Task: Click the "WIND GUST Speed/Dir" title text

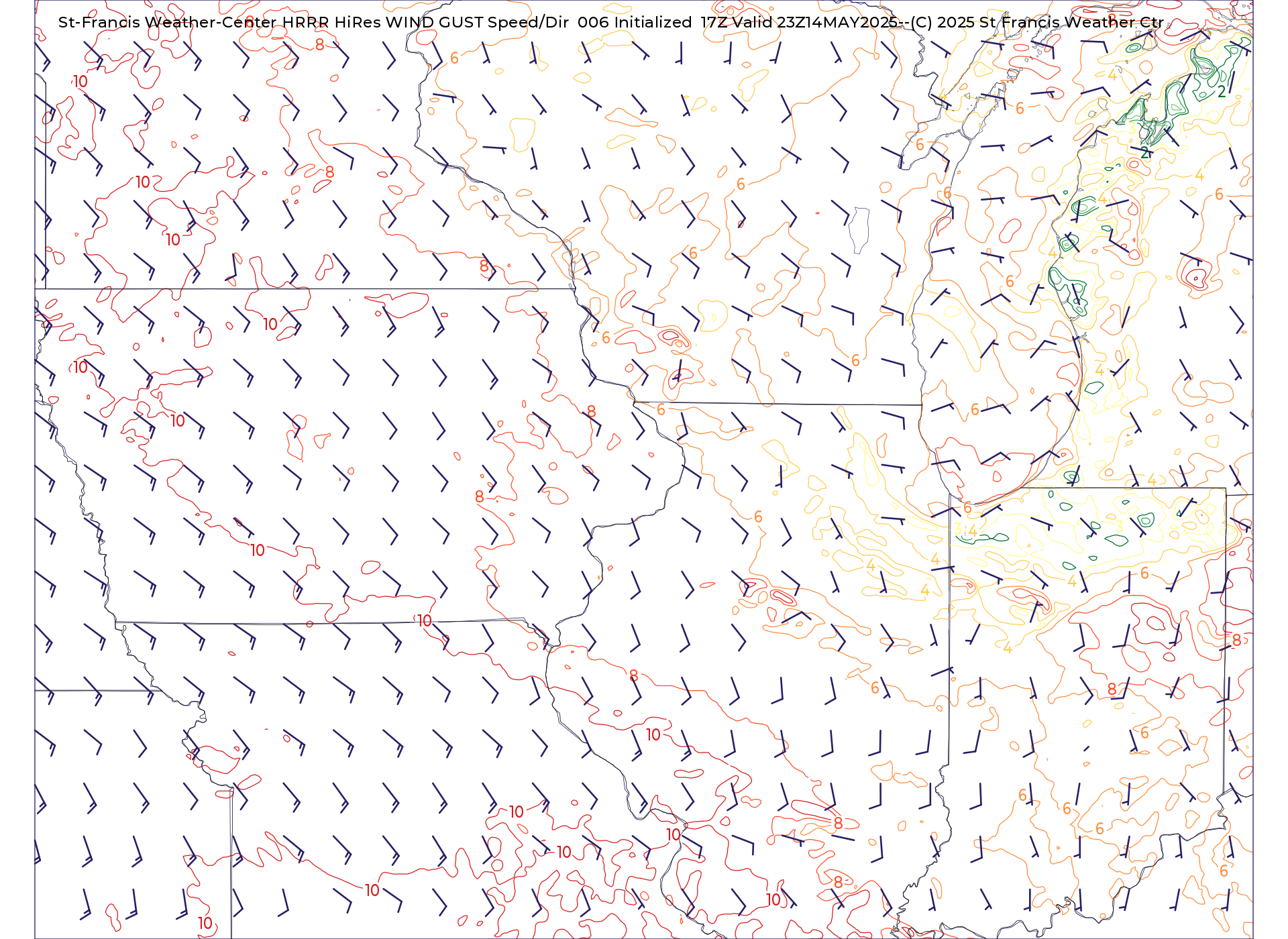Action: 478,22
